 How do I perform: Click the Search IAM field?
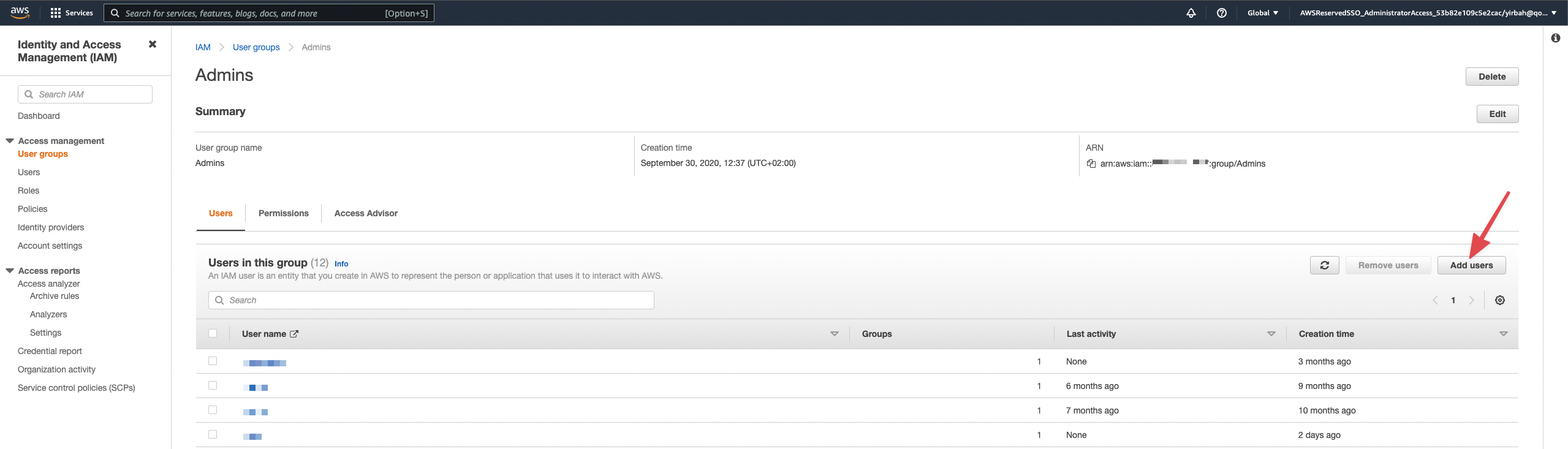point(85,94)
